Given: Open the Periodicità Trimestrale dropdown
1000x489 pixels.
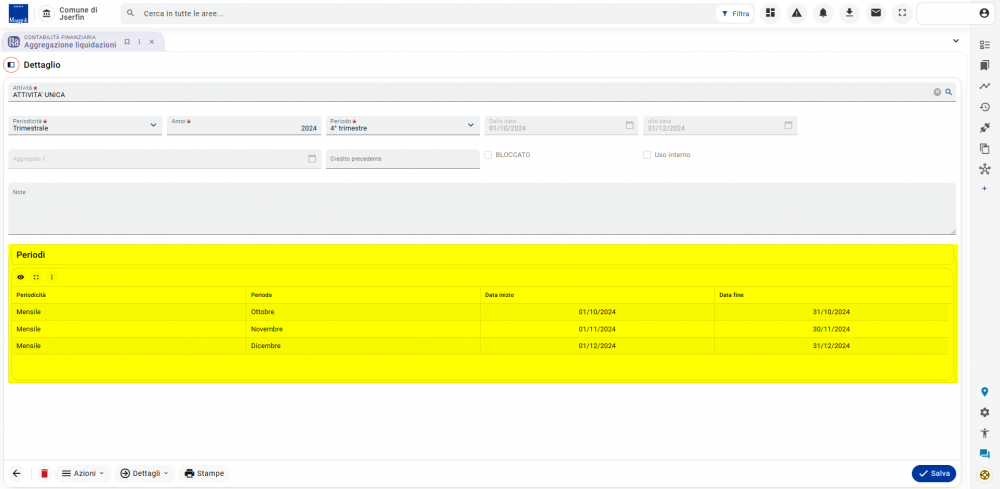Looking at the screenshot, I should (x=85, y=125).
